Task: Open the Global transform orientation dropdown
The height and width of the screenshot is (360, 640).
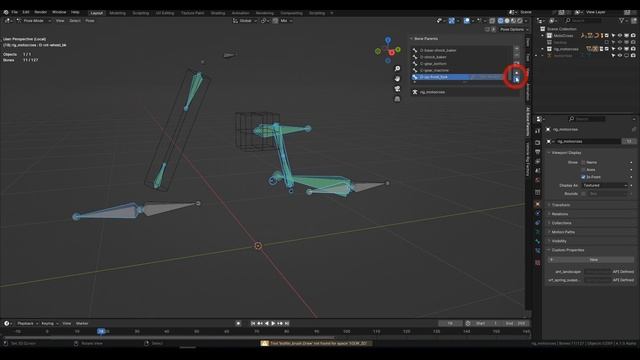Action: pyautogui.click(x=245, y=20)
